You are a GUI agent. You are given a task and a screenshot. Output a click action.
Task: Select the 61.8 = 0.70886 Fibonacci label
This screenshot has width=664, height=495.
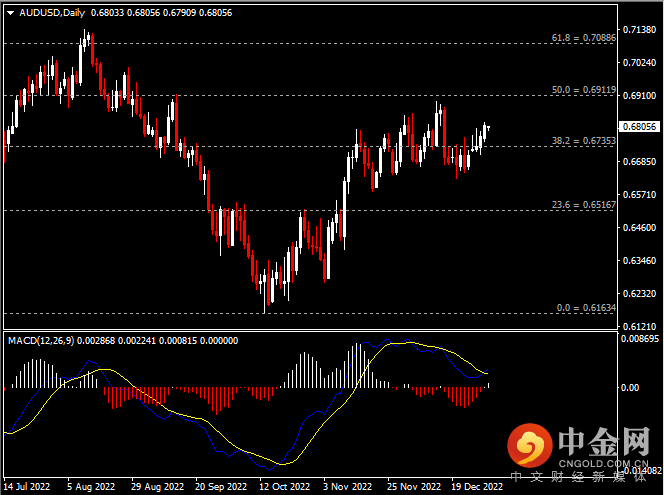[583, 38]
